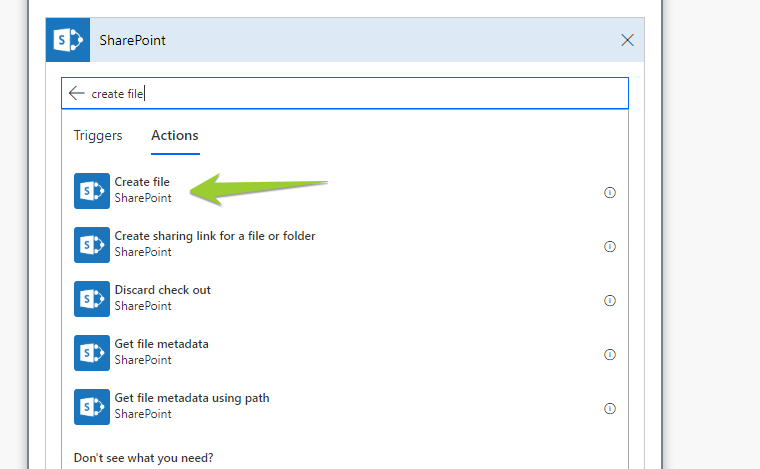This screenshot has width=760, height=469.
Task: View info for the Discard check out action
Action: (610, 300)
